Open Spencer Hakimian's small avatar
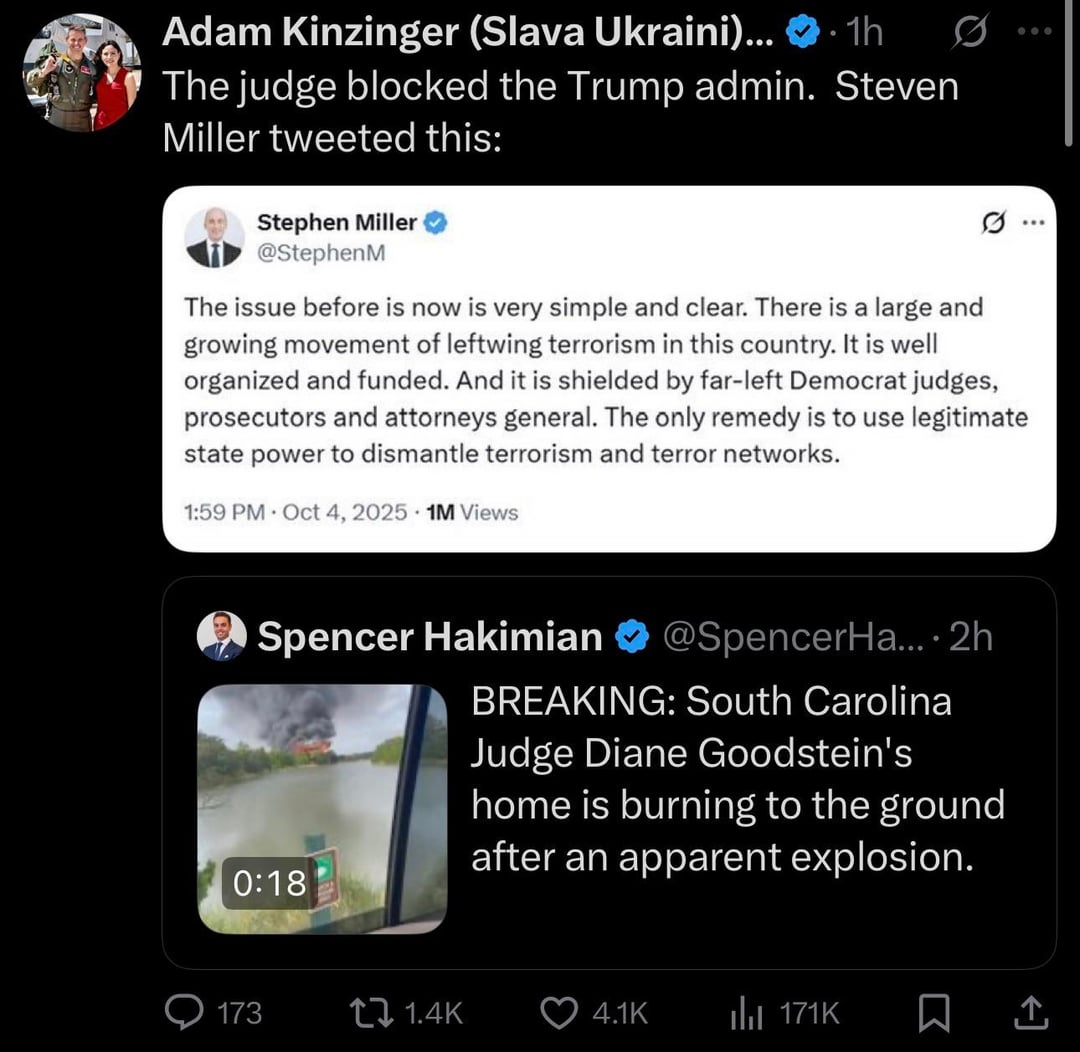This screenshot has width=1080, height=1052. pyautogui.click(x=221, y=636)
